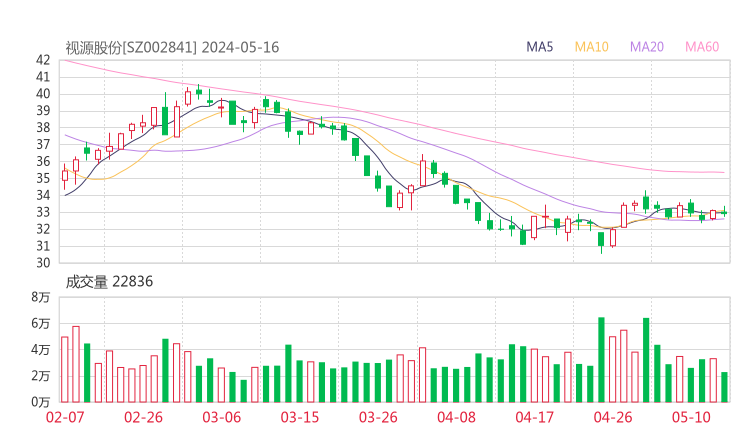Click the MA10 legend label
This screenshot has height=440, width=740.
pos(591,47)
